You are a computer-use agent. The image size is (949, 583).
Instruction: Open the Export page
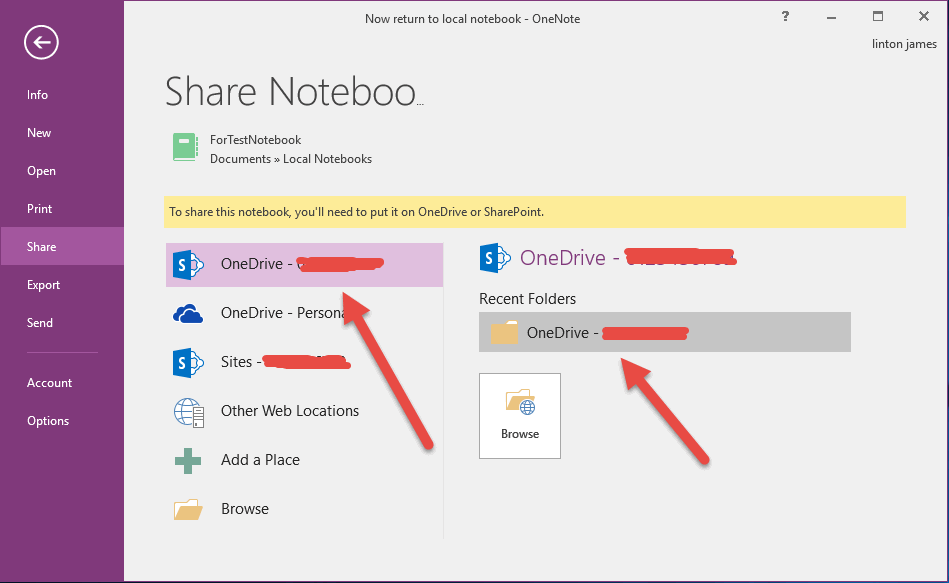point(43,285)
